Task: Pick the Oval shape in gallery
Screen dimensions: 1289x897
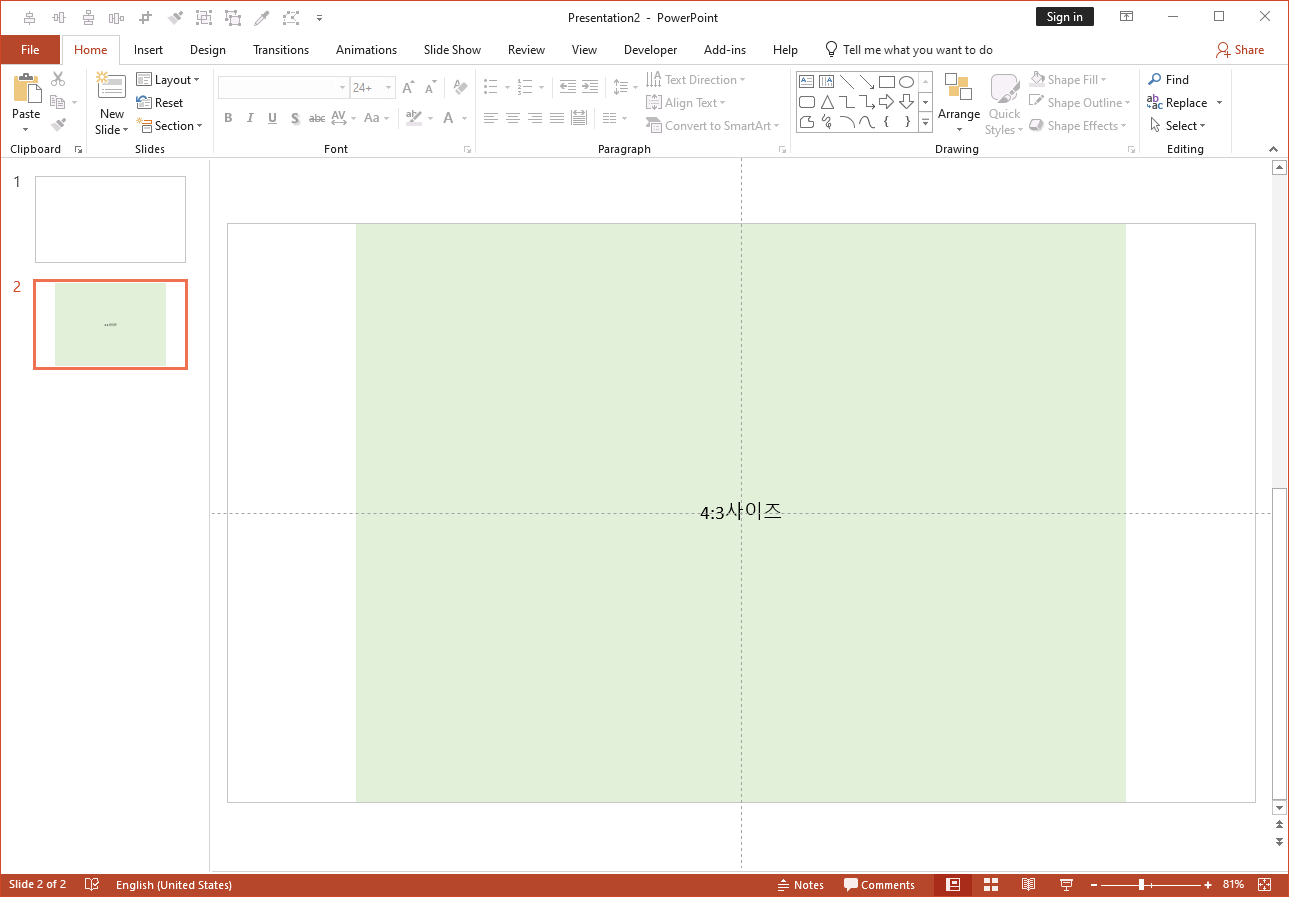Action: pos(907,82)
